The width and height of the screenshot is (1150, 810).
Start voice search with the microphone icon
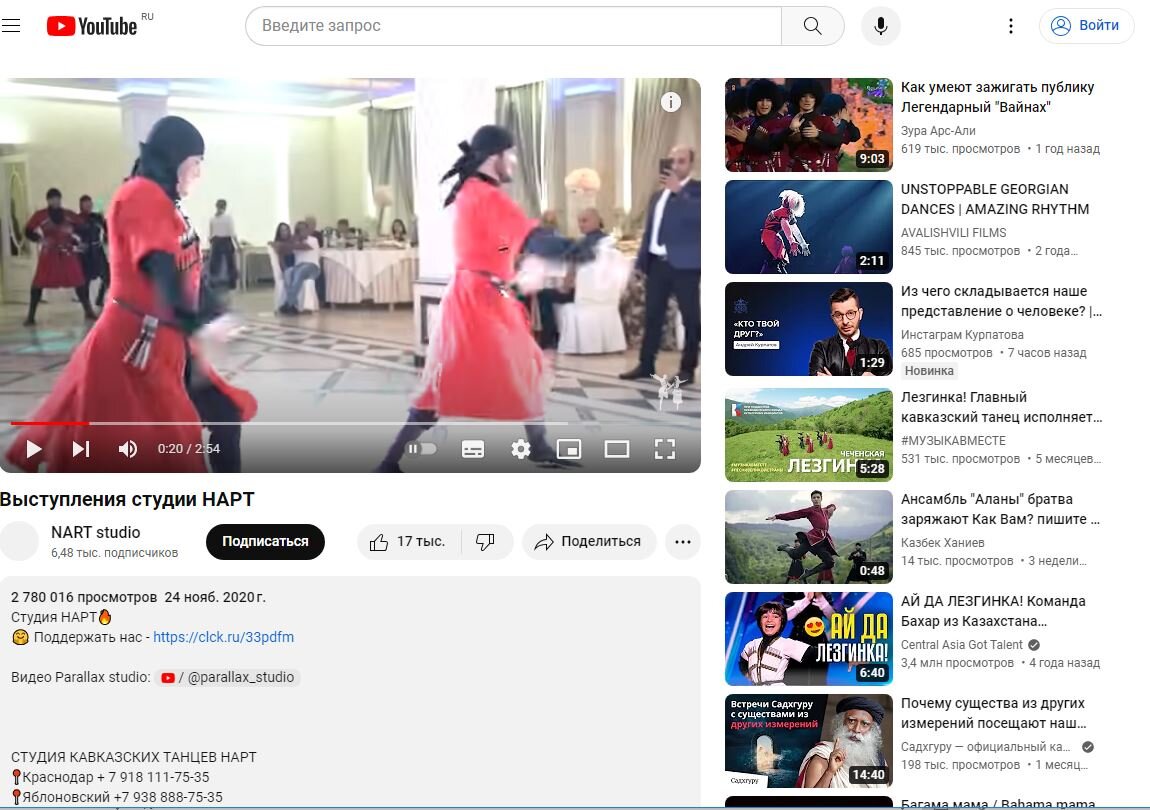(x=880, y=25)
